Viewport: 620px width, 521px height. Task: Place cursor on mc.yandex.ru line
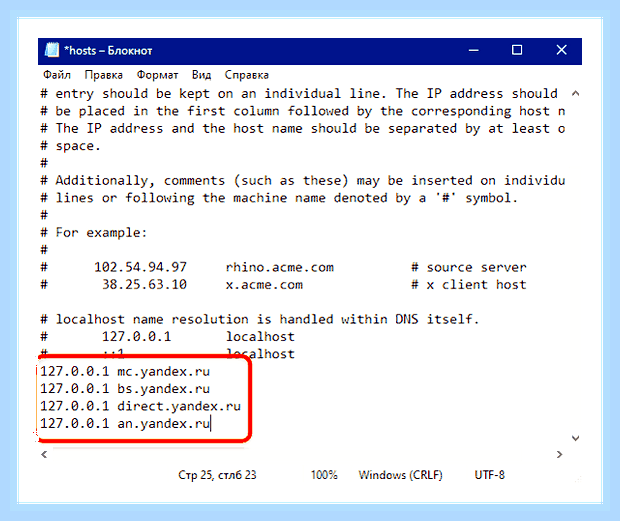coord(125,372)
